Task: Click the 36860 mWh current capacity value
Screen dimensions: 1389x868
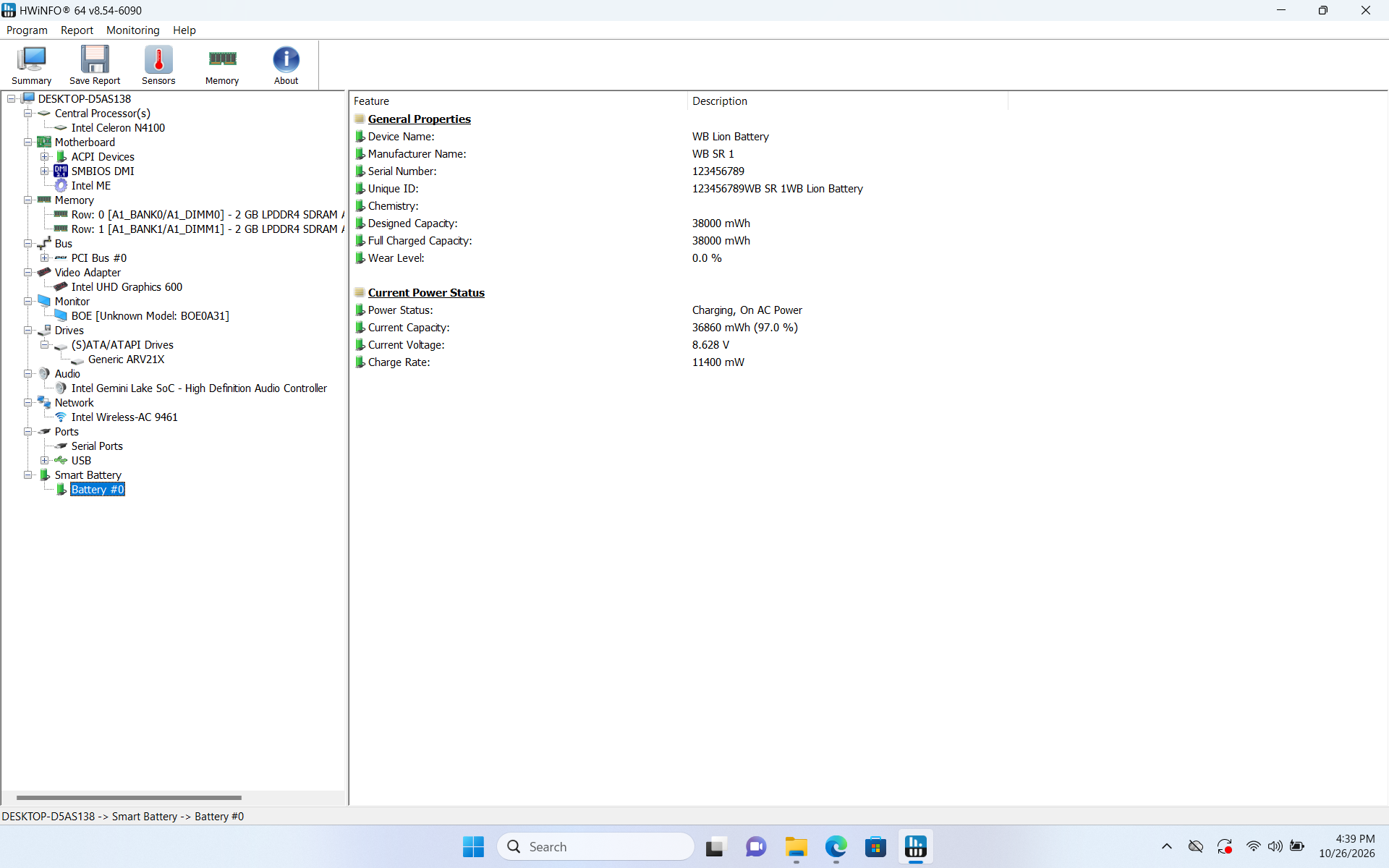Action: click(744, 328)
